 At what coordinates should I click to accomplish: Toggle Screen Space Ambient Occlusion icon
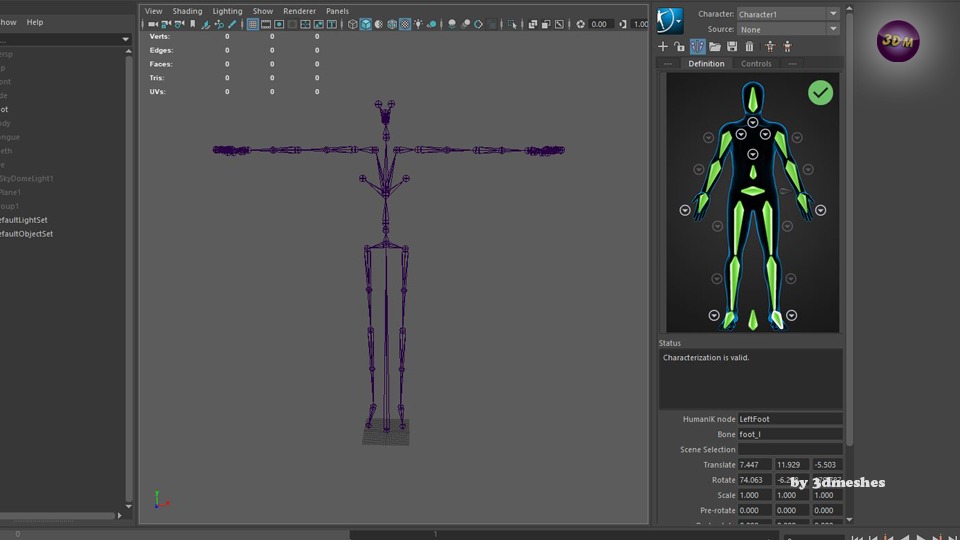click(x=452, y=24)
